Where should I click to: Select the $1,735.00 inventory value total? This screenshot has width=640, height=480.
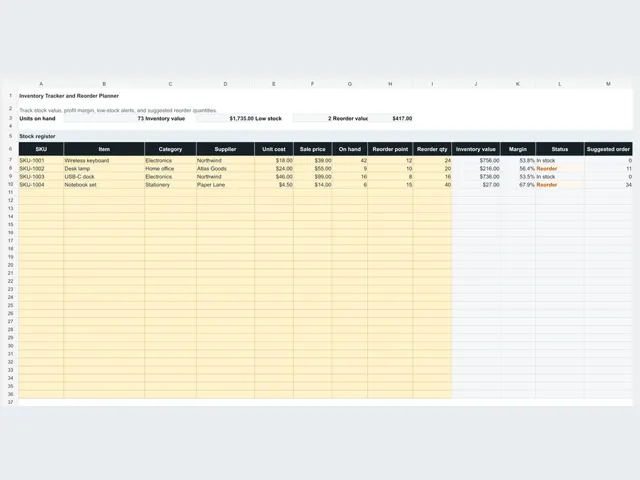[225, 118]
